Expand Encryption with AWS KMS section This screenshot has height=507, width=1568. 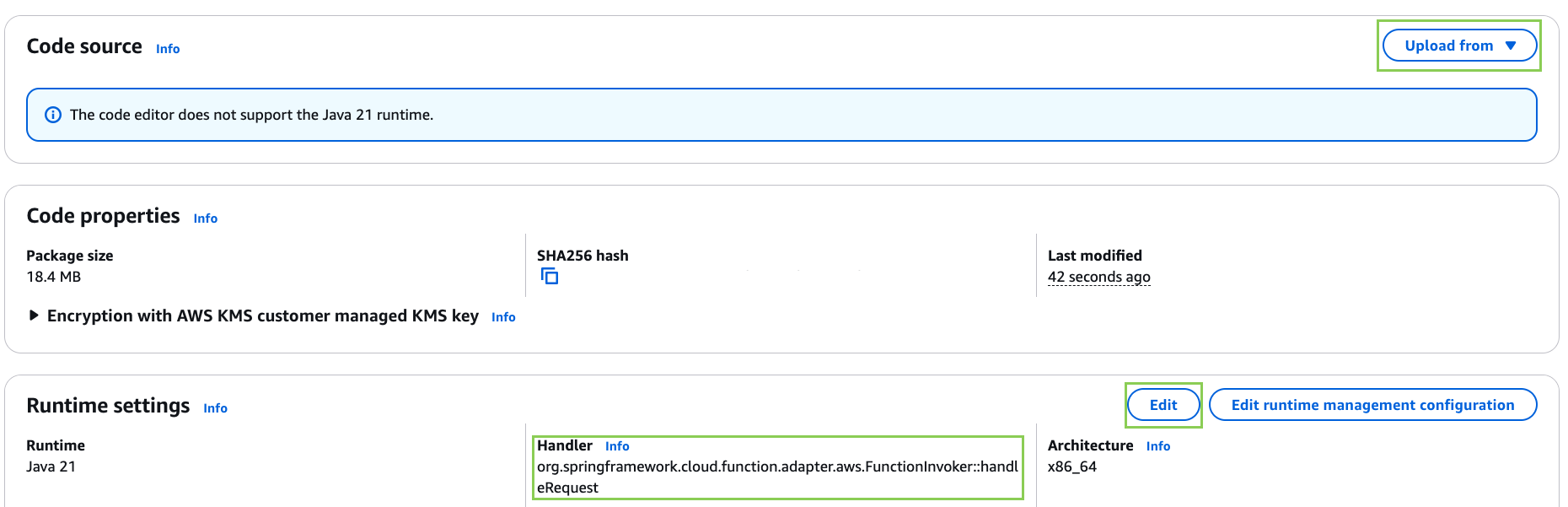coord(34,316)
